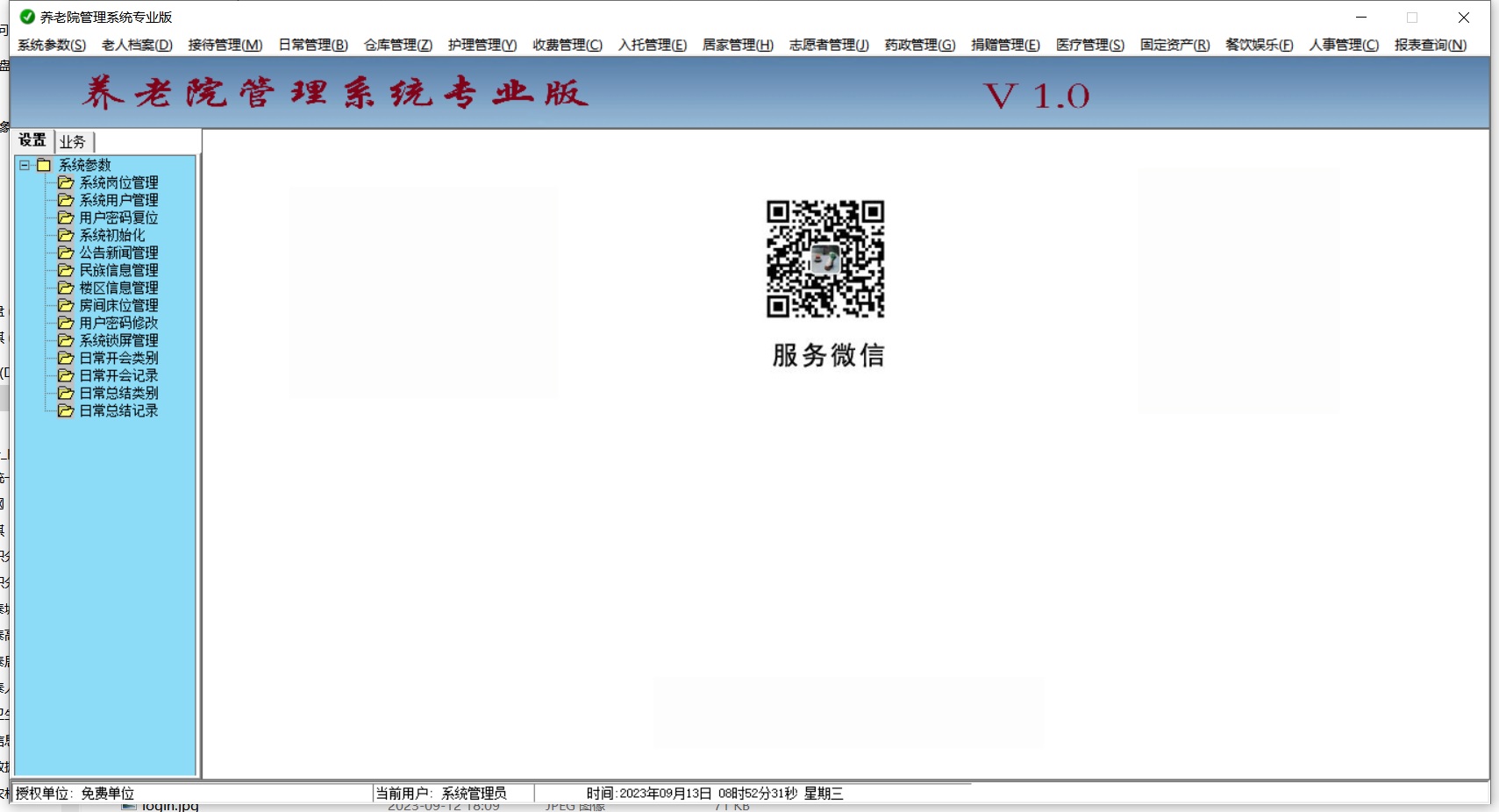Screen dimensions: 1499x812
Task: Select 楼区信息管理 tree entry
Action: pos(118,288)
